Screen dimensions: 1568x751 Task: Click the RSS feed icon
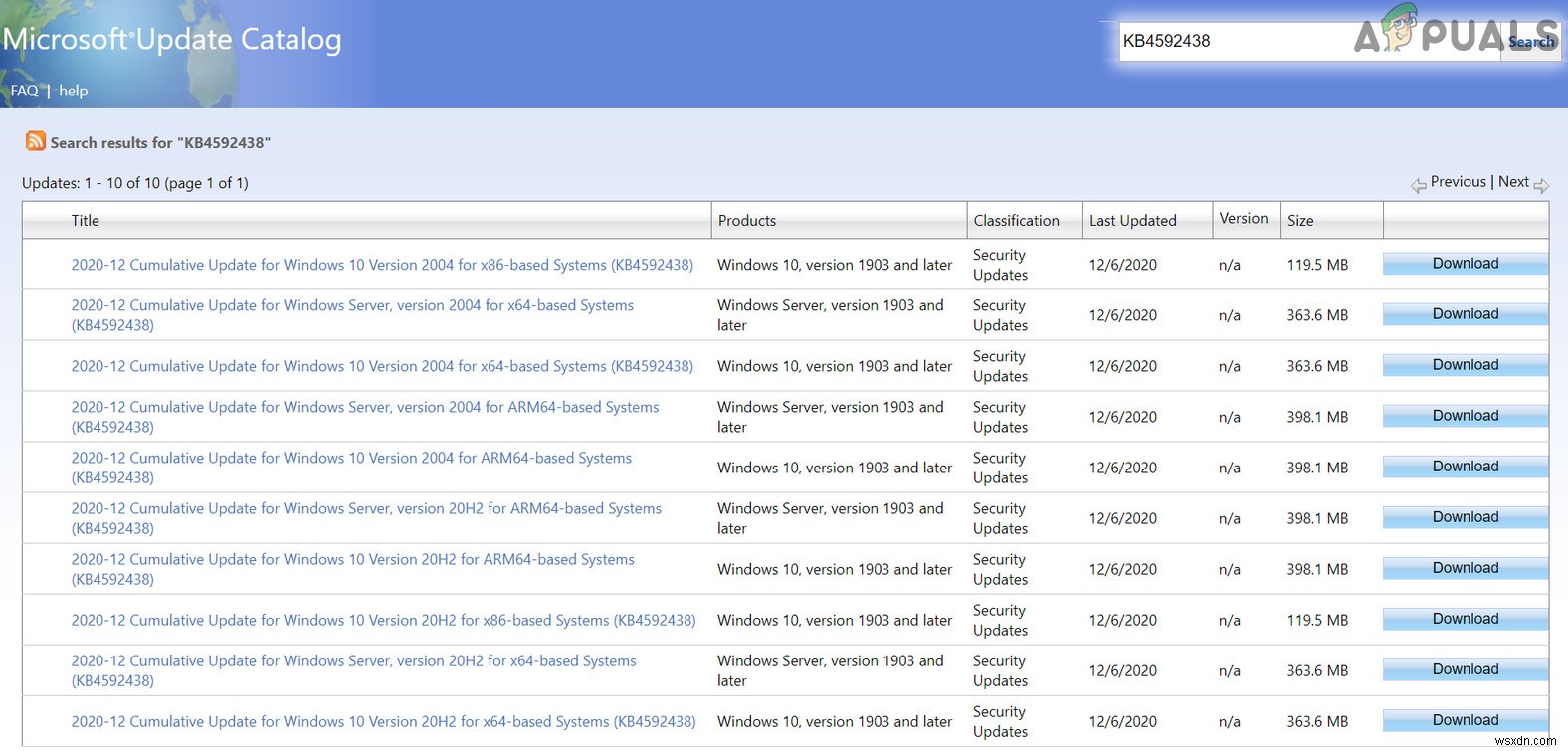point(36,141)
